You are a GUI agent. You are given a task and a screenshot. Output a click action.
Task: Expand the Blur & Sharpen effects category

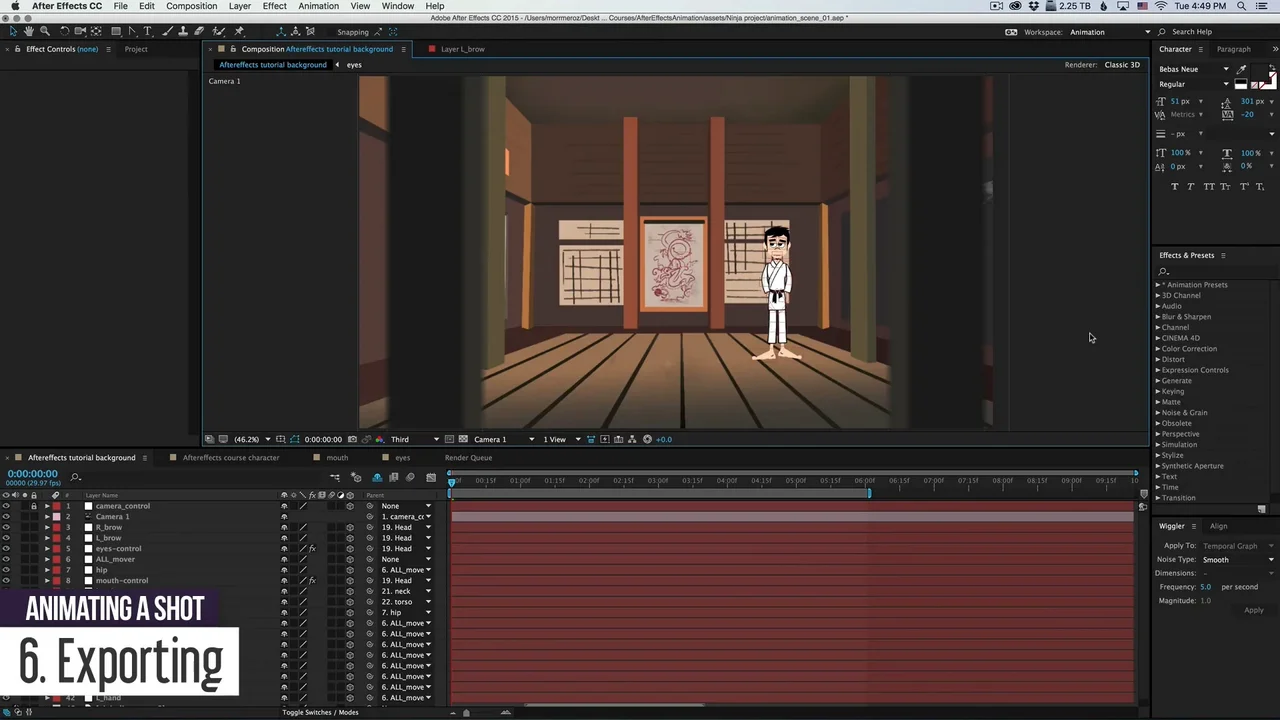1158,317
